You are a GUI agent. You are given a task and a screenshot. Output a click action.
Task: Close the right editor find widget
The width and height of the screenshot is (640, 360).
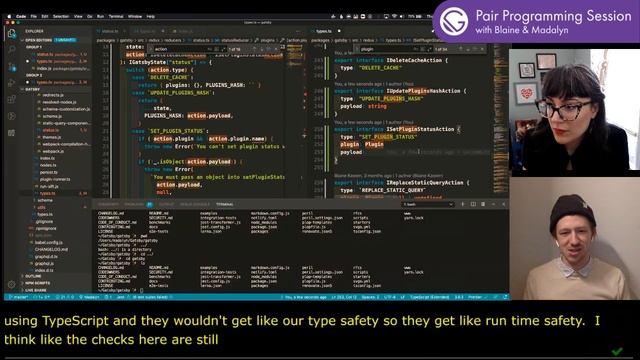[x=482, y=49]
